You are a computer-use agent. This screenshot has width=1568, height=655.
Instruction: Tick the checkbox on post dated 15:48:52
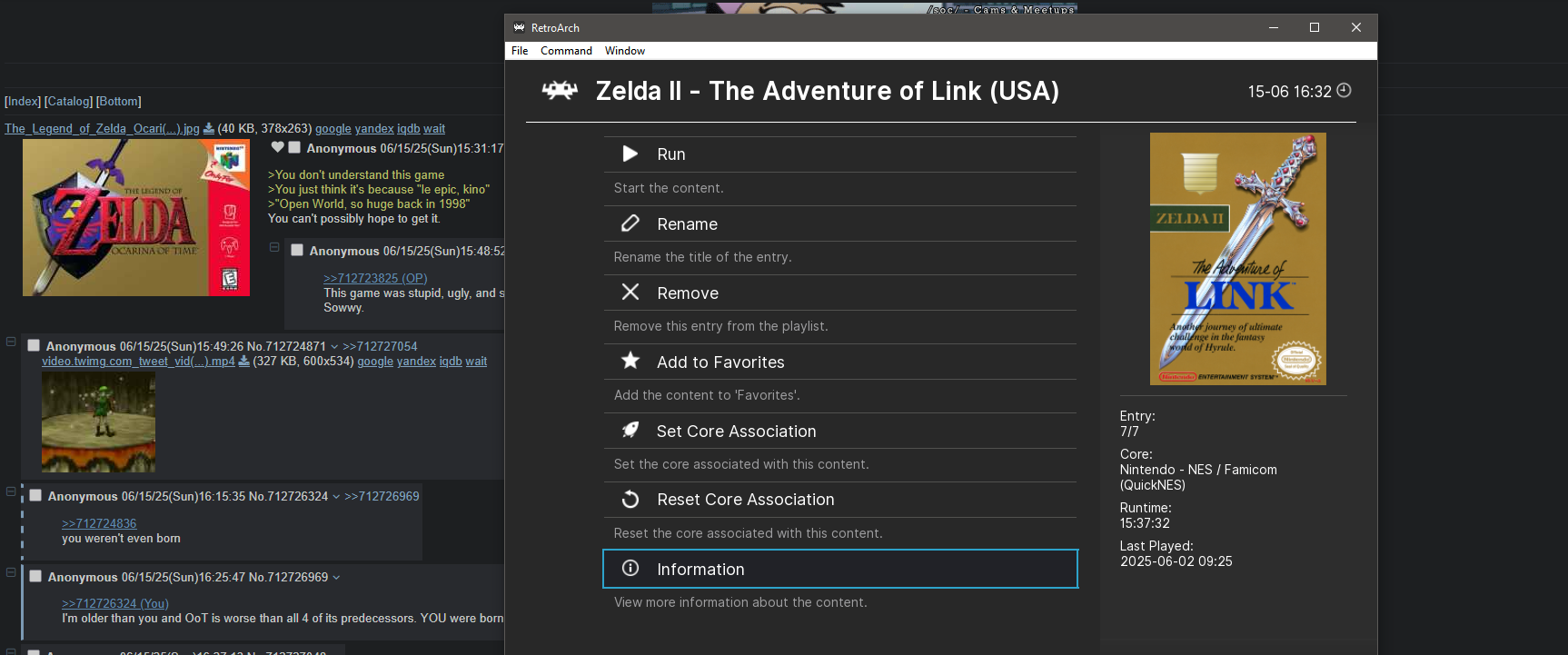297,250
